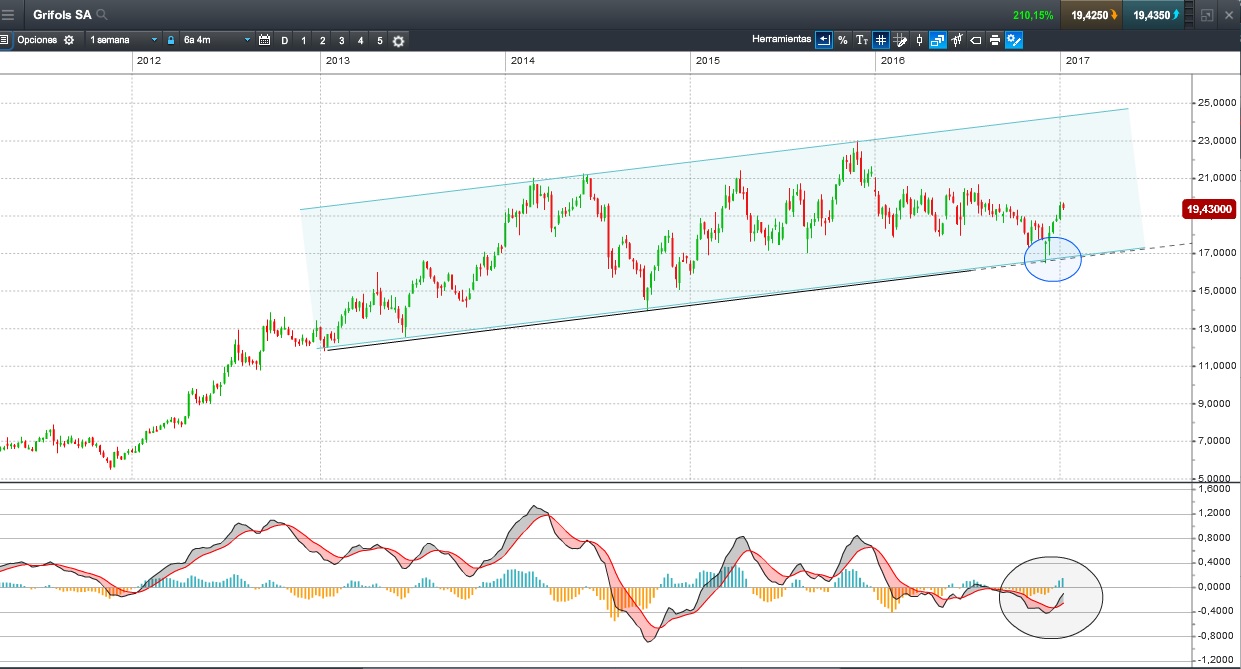Select the D preset tab
The image size is (1241, 669).
(285, 40)
